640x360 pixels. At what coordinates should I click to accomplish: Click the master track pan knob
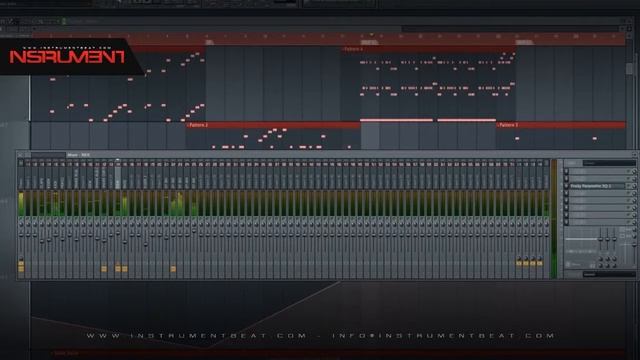pyautogui.click(x=21, y=224)
